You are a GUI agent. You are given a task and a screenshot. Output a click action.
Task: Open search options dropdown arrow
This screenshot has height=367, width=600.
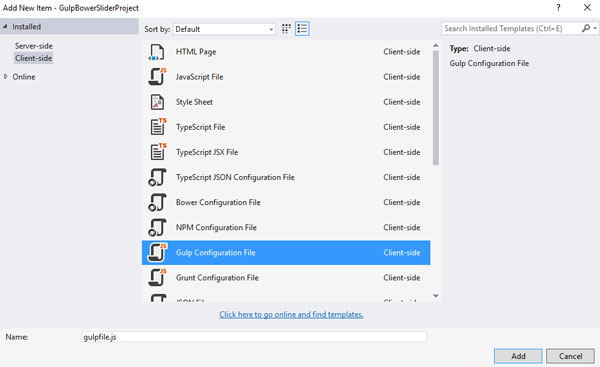tap(595, 28)
